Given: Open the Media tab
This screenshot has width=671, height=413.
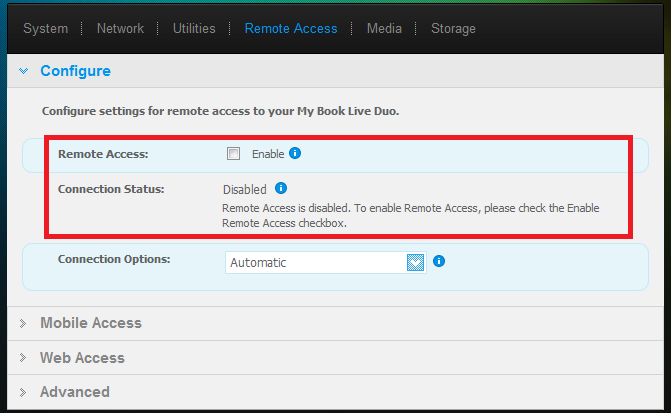Looking at the screenshot, I should tap(384, 28).
